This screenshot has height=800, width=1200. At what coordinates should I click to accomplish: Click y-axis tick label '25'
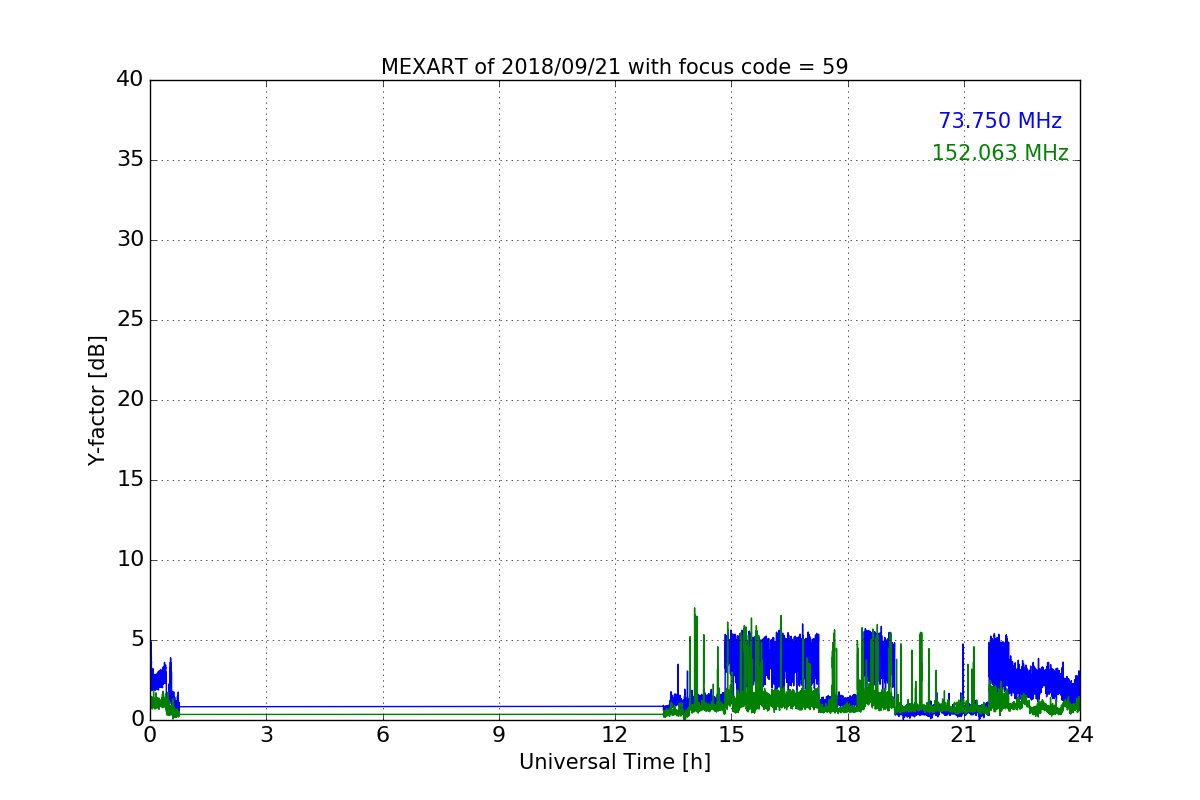point(130,319)
